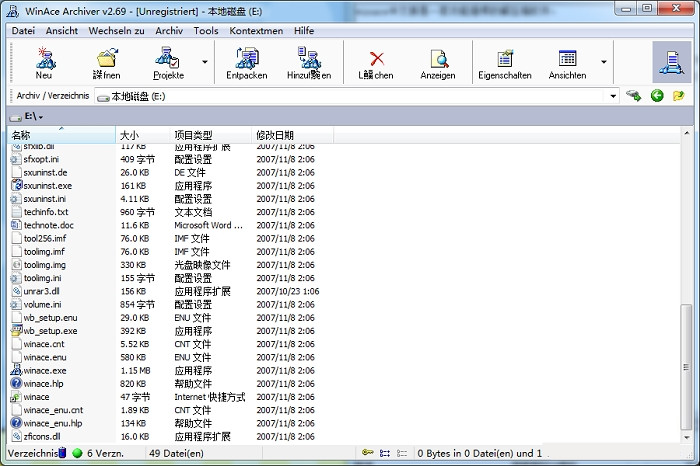Click the vertical scrollbar thumb
700x466 pixels.
686,367
